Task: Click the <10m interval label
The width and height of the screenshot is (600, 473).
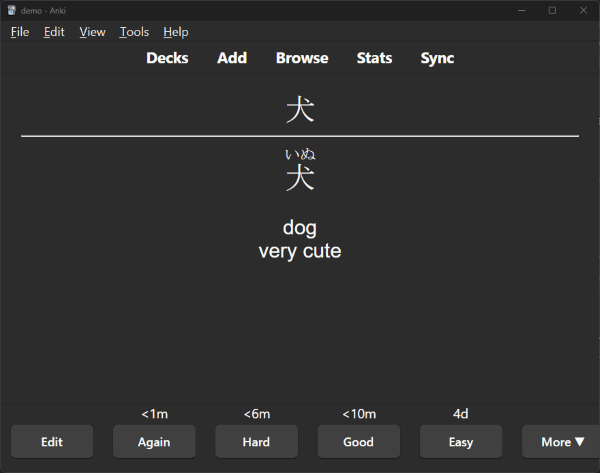Action: pyautogui.click(x=359, y=414)
